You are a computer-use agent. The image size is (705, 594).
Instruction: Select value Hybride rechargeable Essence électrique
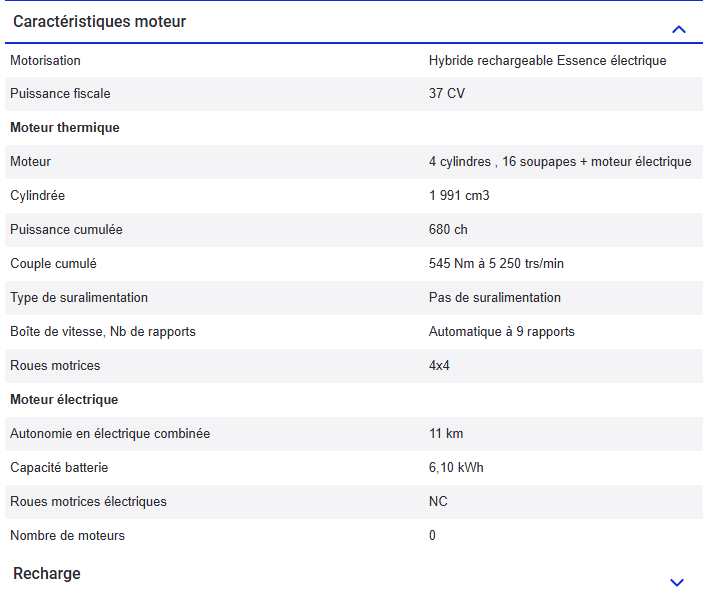coord(547,61)
